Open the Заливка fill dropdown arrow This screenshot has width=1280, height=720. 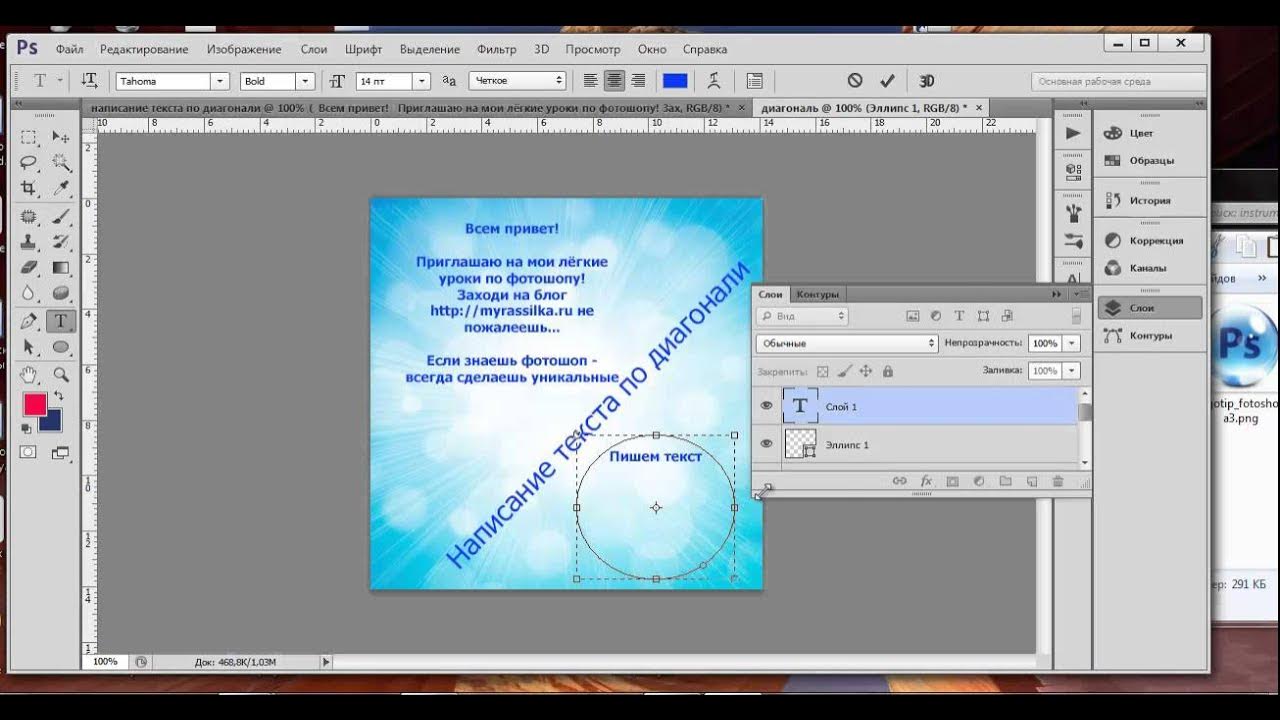pos(1072,370)
